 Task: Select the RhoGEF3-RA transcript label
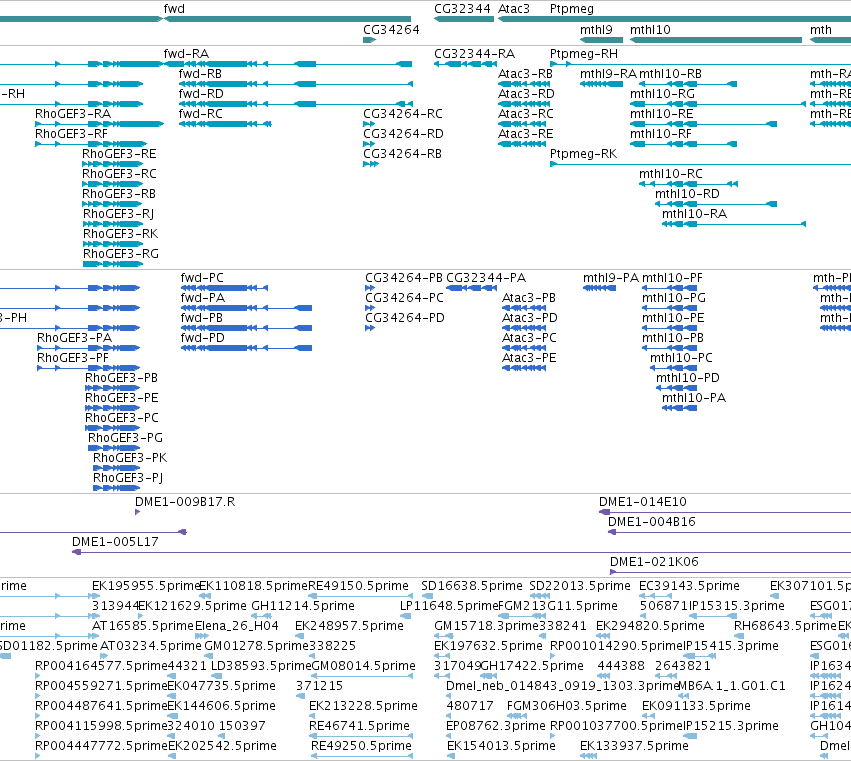coord(73,114)
